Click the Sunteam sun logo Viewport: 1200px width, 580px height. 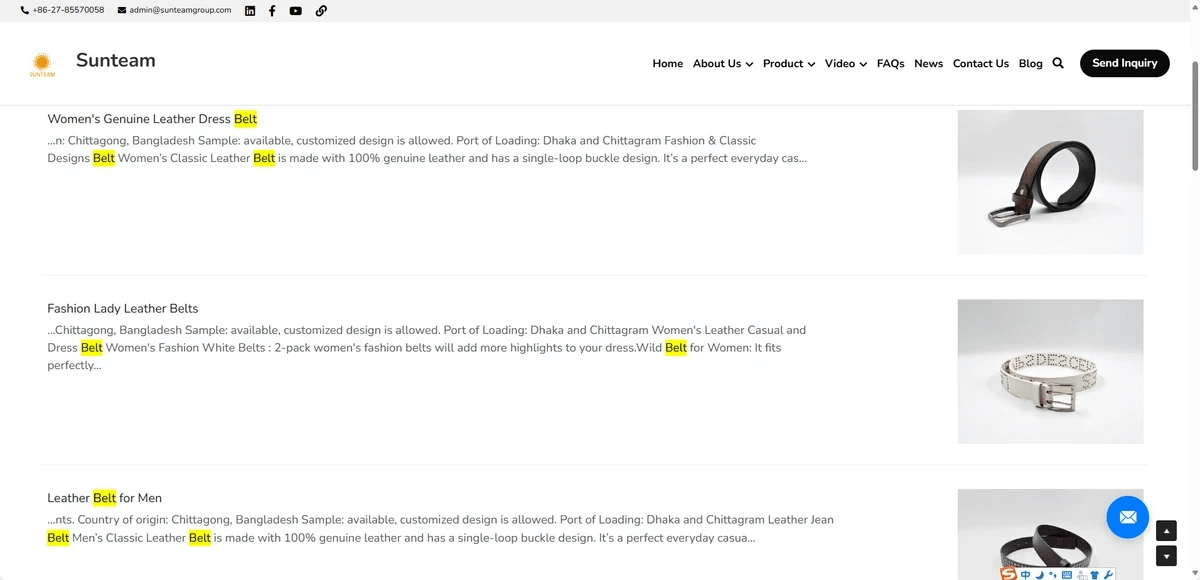[42, 65]
